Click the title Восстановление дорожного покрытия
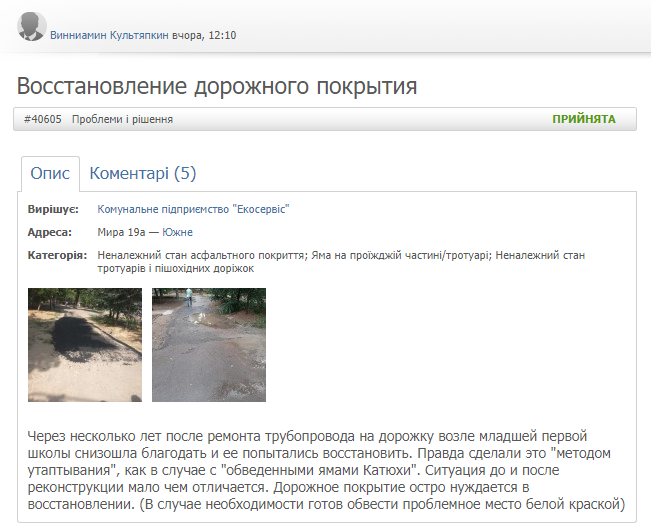This screenshot has width=651, height=523. (x=216, y=86)
